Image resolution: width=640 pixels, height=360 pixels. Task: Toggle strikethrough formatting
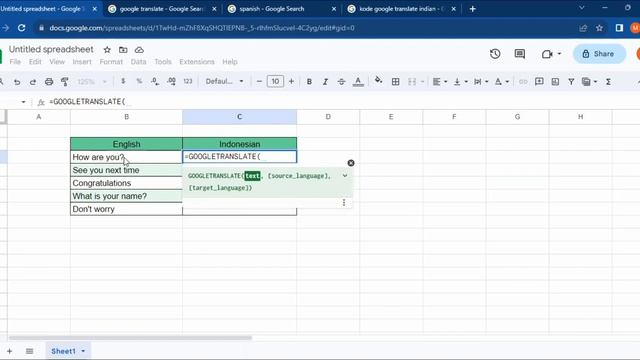[x=341, y=82]
